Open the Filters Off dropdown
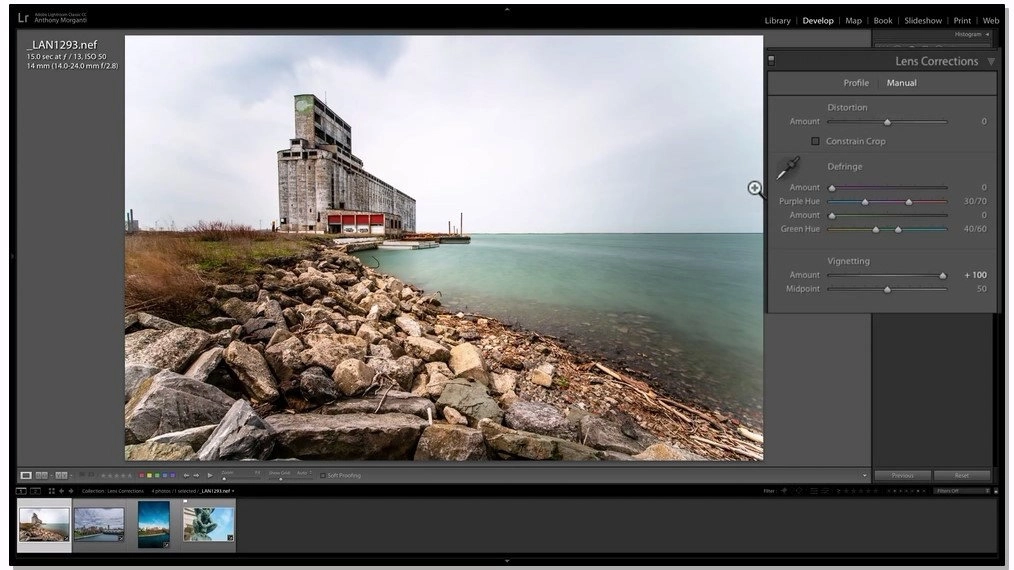 [x=960, y=491]
